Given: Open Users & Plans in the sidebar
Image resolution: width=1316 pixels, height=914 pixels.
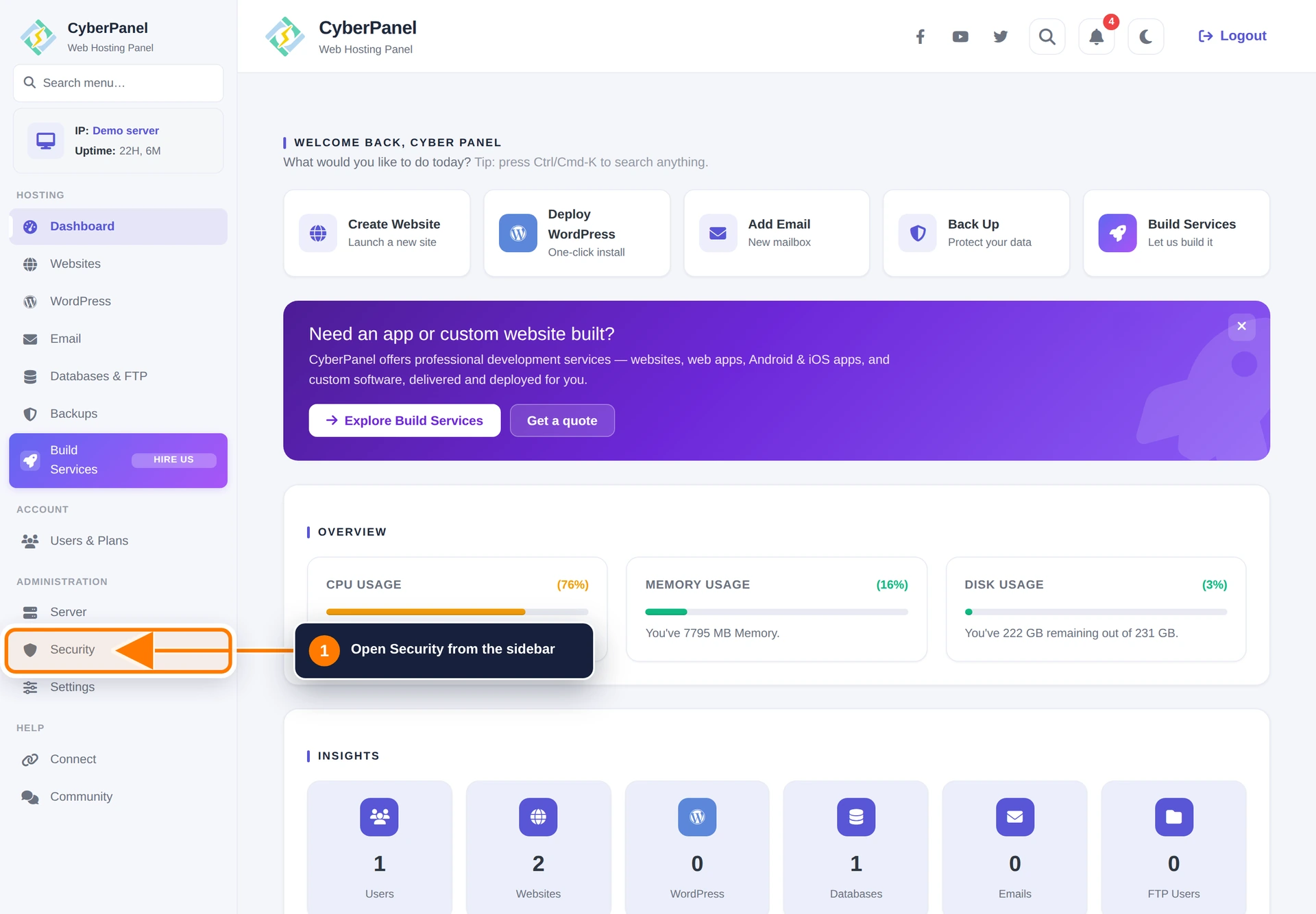Looking at the screenshot, I should point(118,541).
